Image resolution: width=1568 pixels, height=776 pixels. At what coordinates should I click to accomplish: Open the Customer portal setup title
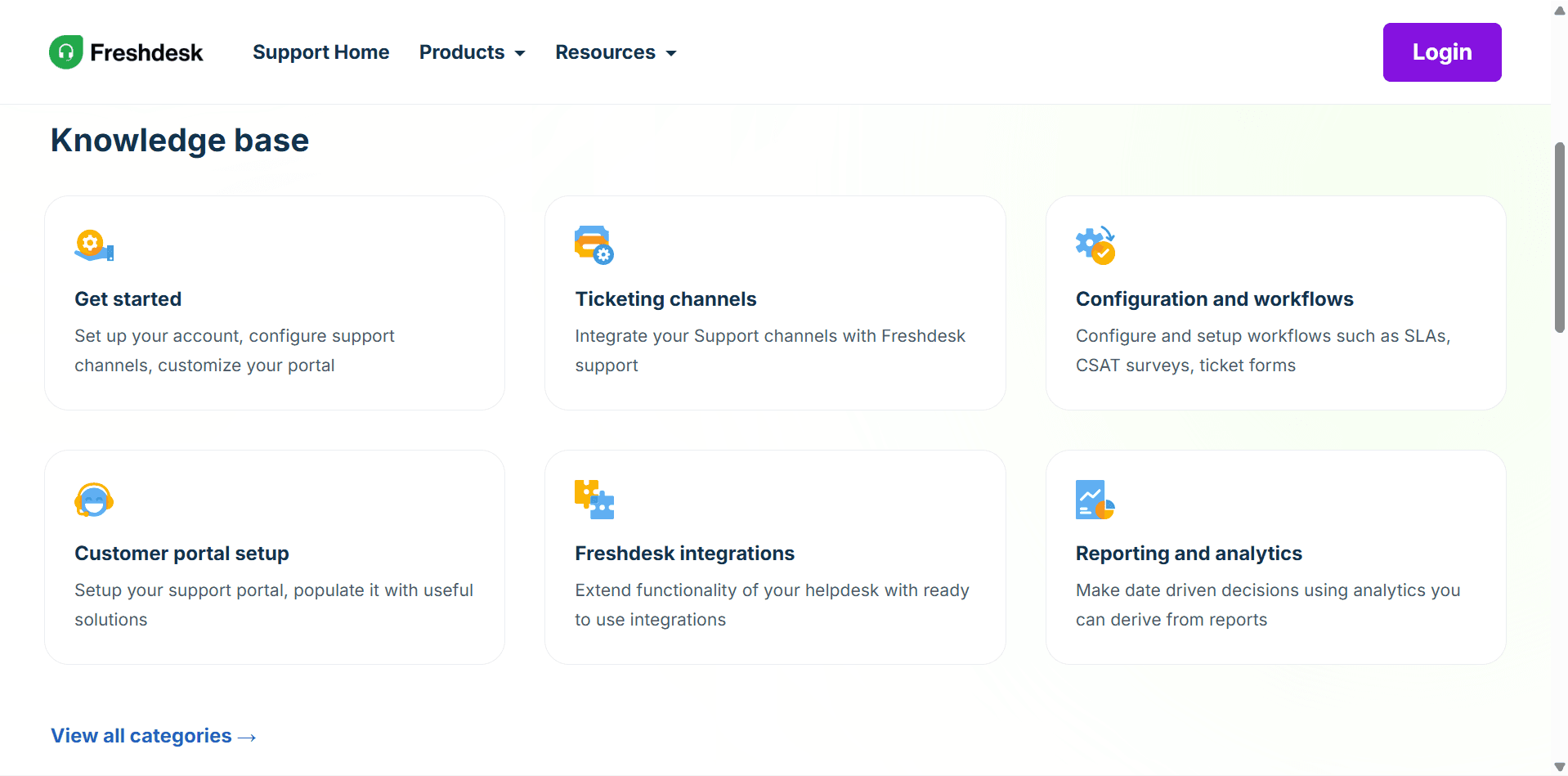181,554
